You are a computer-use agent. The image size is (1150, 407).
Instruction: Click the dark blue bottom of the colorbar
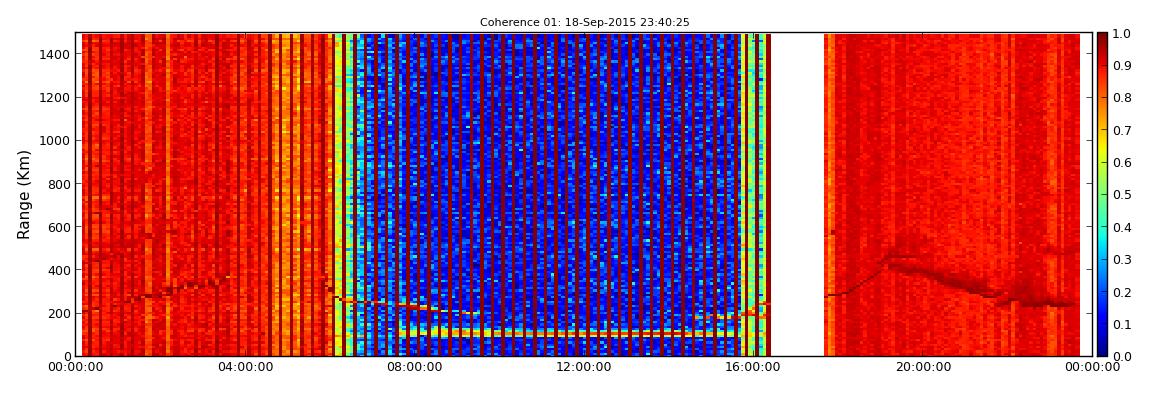pos(1102,348)
